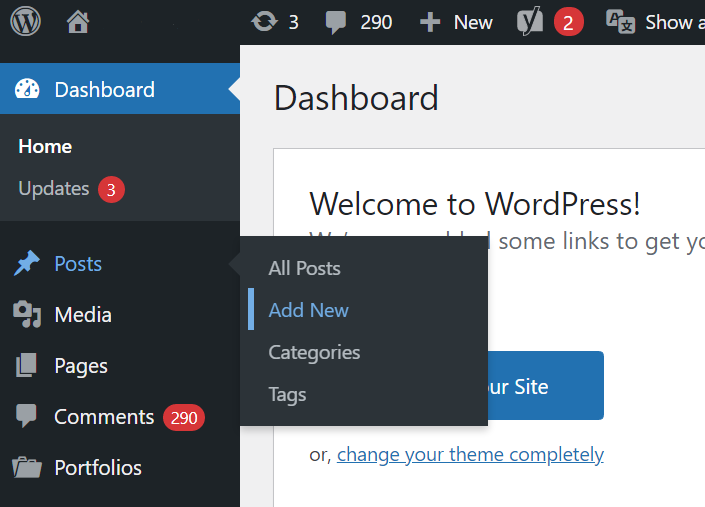Image resolution: width=705 pixels, height=507 pixels.
Task: Open Tags from Posts submenu
Action: (x=287, y=394)
